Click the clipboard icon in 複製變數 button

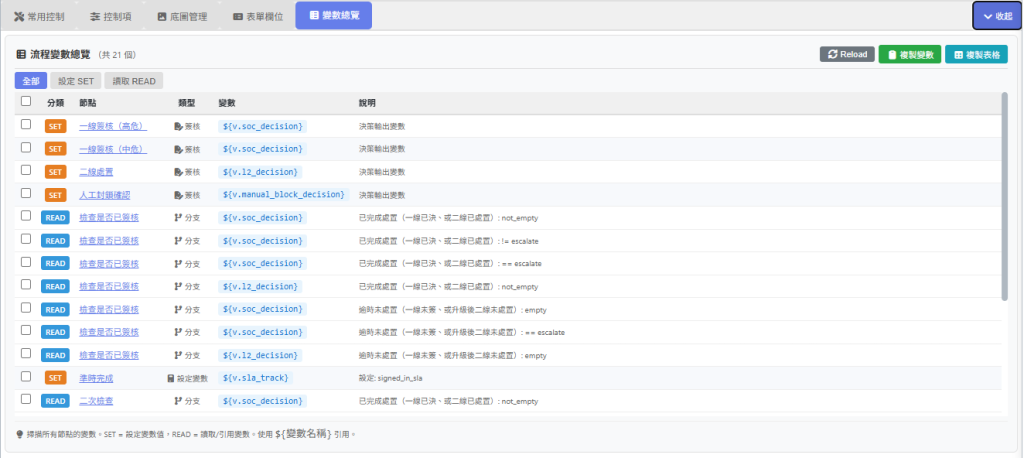pyautogui.click(x=892, y=55)
